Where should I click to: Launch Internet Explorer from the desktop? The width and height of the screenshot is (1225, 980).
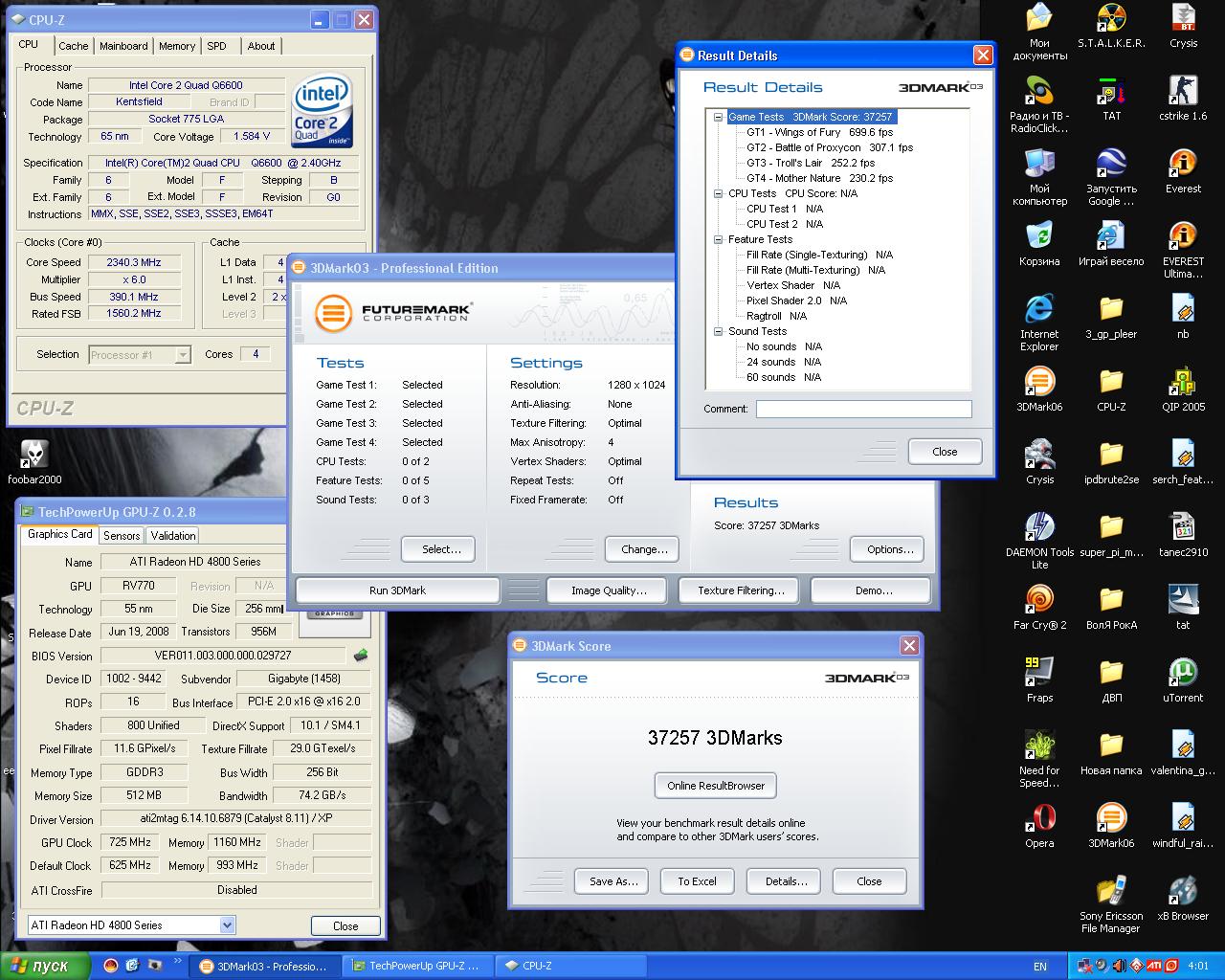coord(1039,323)
